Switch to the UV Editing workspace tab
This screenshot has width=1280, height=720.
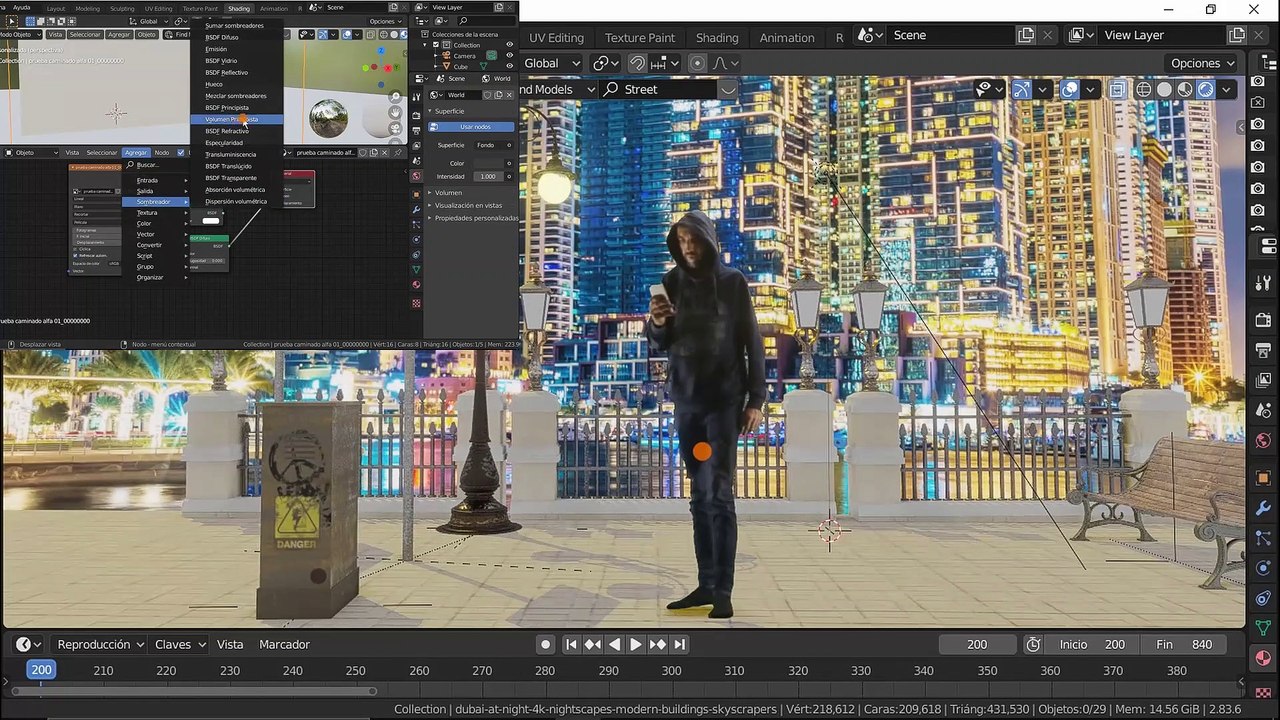coord(556,38)
